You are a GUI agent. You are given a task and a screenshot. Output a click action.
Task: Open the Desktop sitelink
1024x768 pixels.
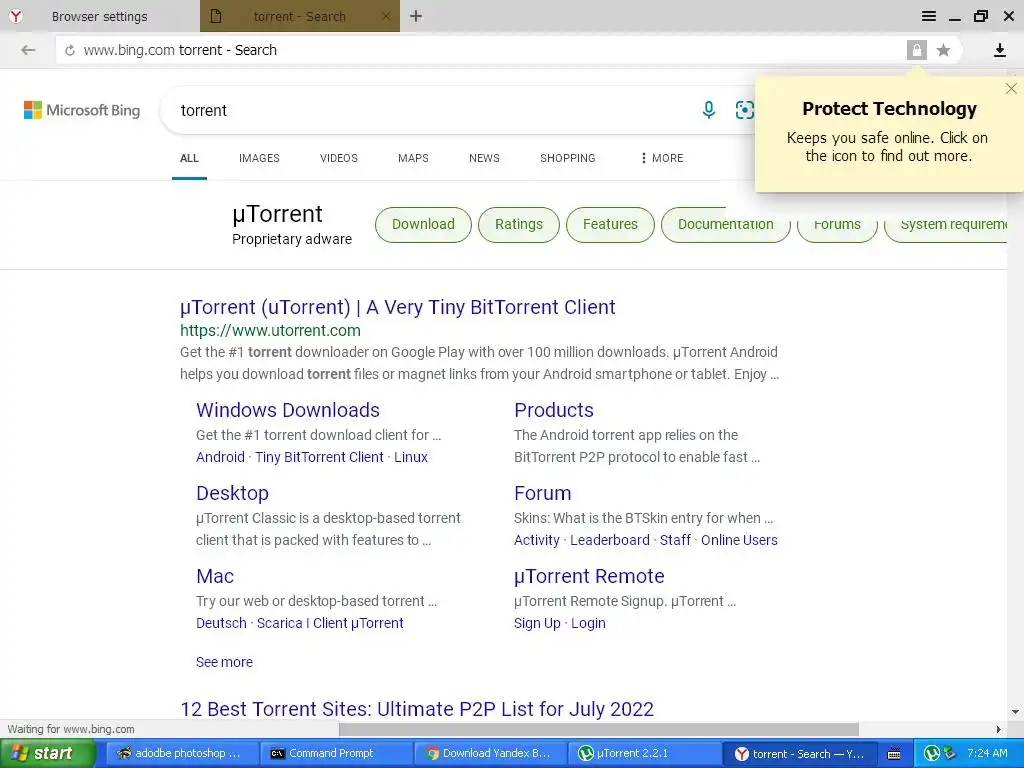(232, 493)
